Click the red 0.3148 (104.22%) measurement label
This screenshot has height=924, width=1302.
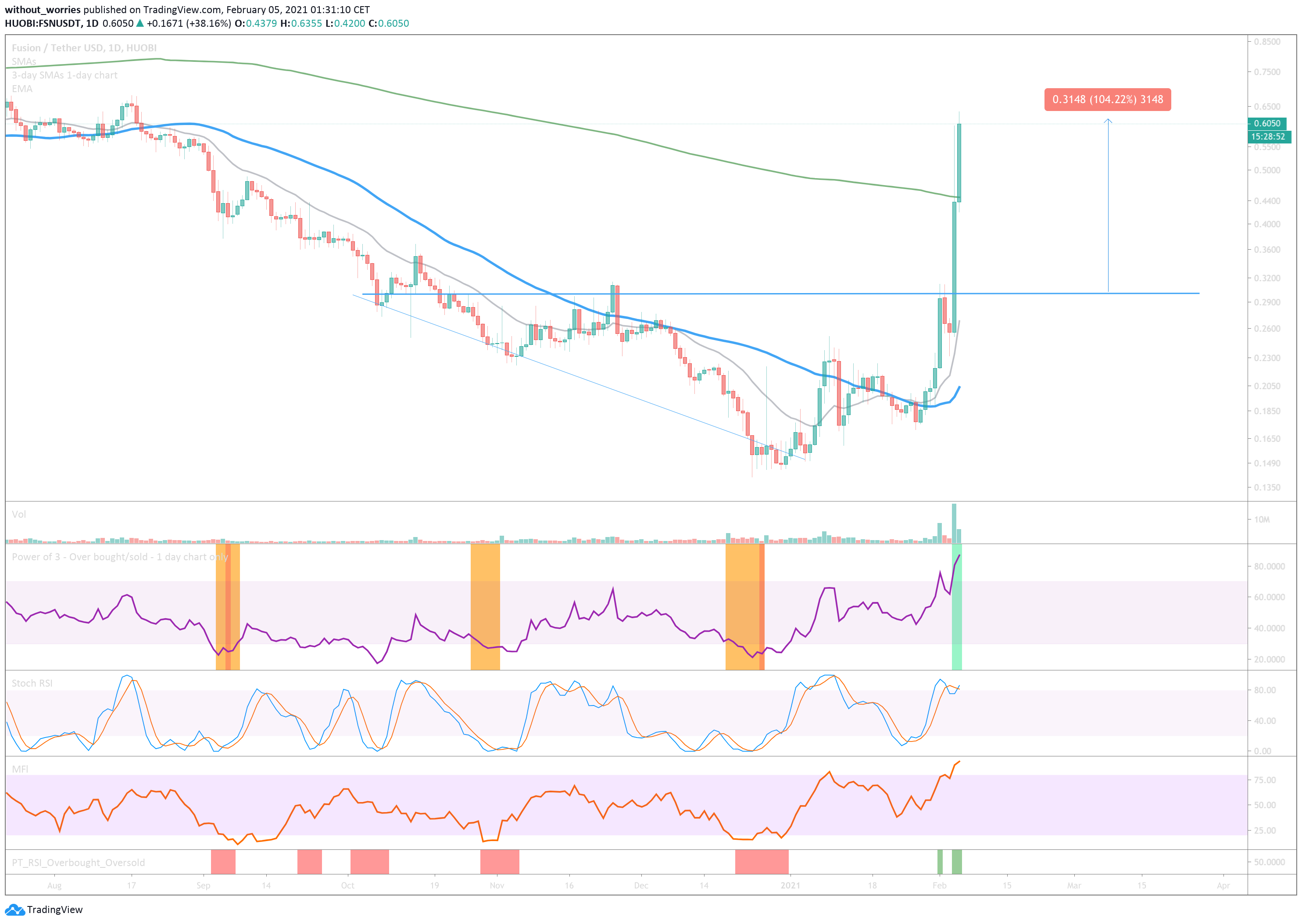click(1108, 100)
